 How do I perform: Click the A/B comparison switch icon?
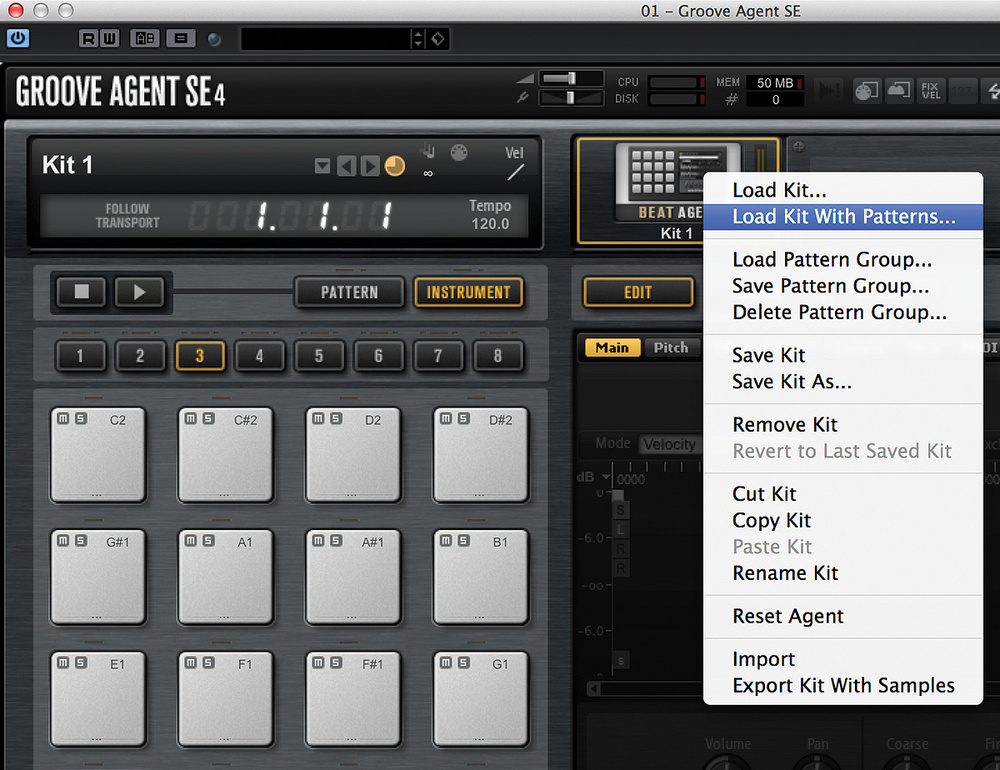pos(145,39)
